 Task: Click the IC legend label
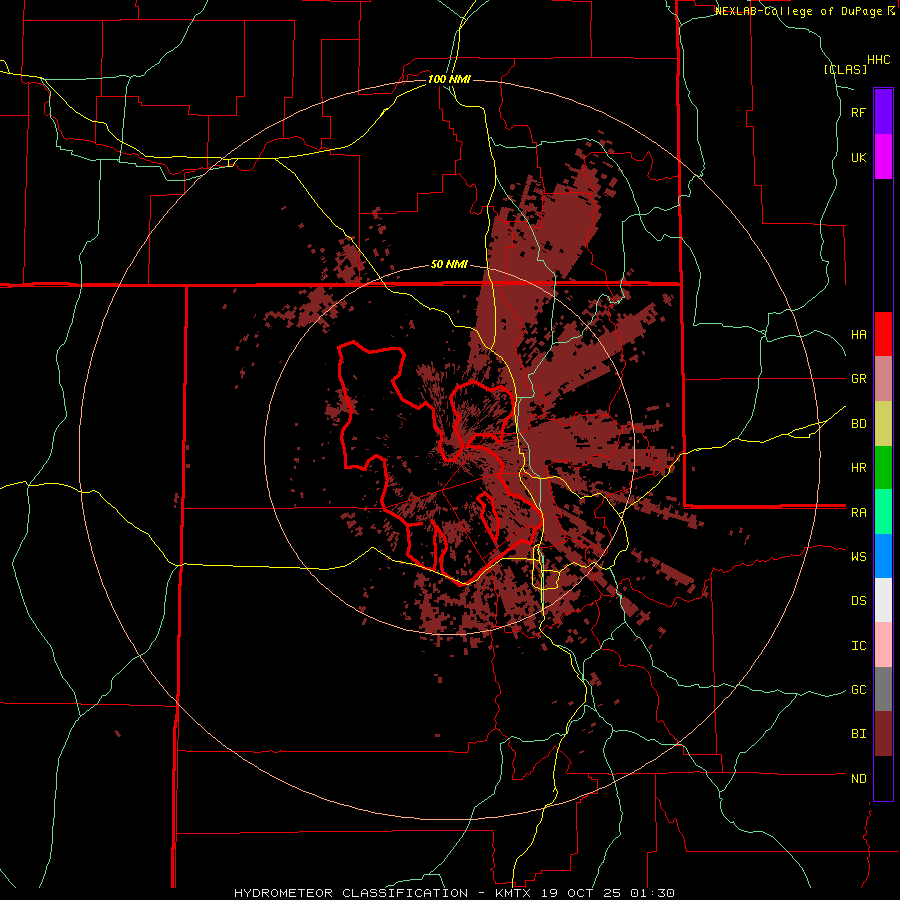point(859,645)
